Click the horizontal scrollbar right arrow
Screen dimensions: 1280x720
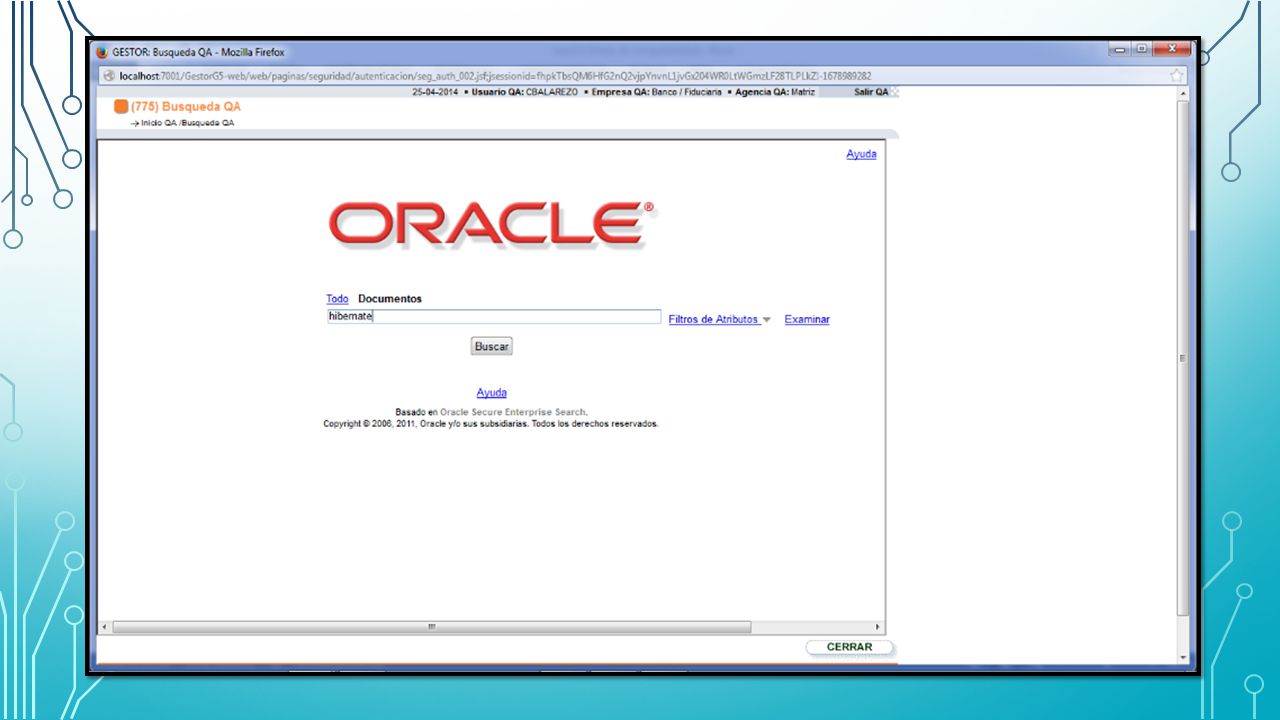point(878,627)
